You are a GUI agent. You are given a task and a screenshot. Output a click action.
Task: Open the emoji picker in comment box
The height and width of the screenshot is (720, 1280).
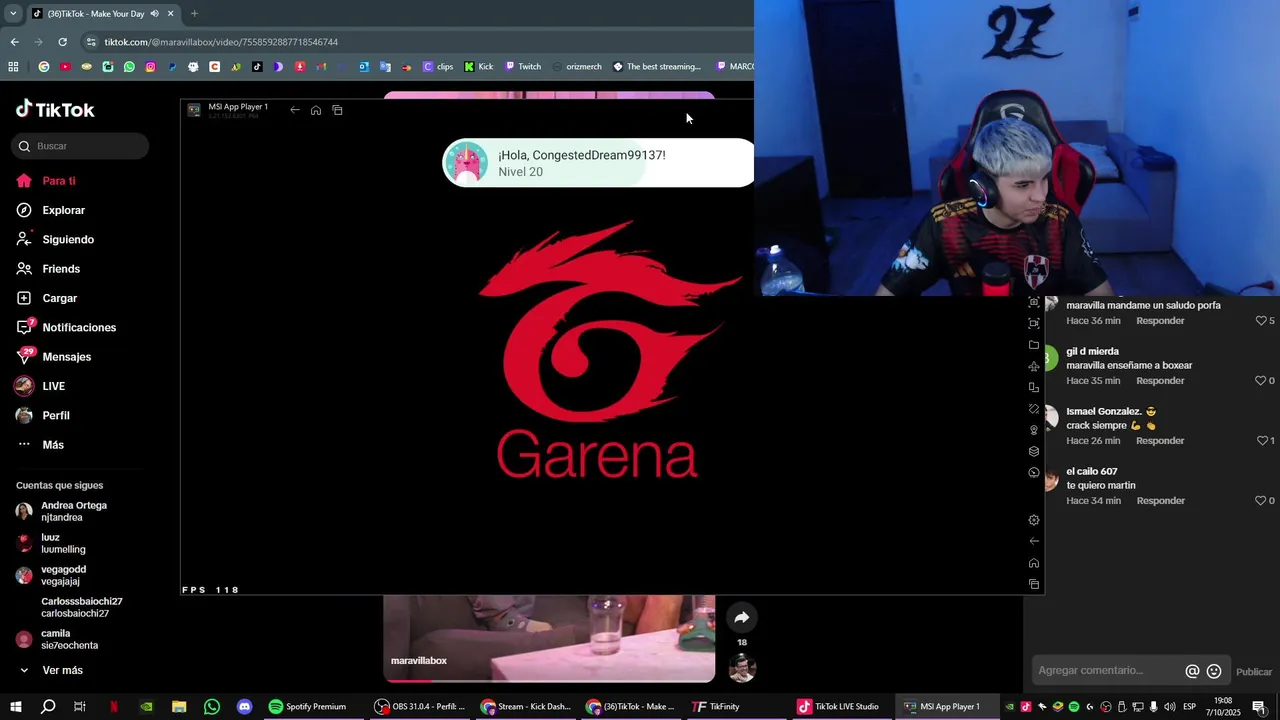click(x=1214, y=671)
